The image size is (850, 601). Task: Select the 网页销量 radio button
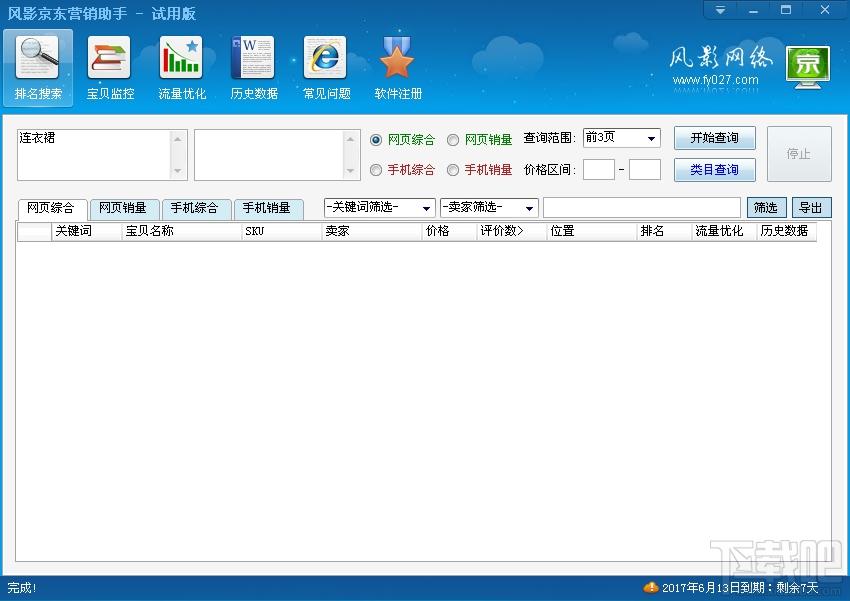click(x=453, y=140)
